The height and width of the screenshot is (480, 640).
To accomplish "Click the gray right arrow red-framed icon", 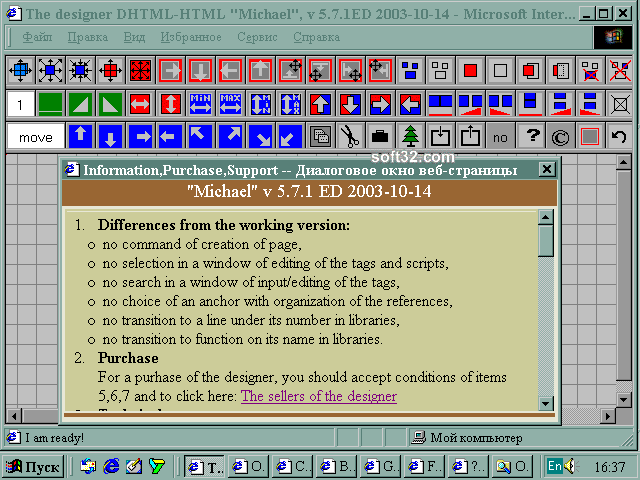I will click(x=170, y=71).
